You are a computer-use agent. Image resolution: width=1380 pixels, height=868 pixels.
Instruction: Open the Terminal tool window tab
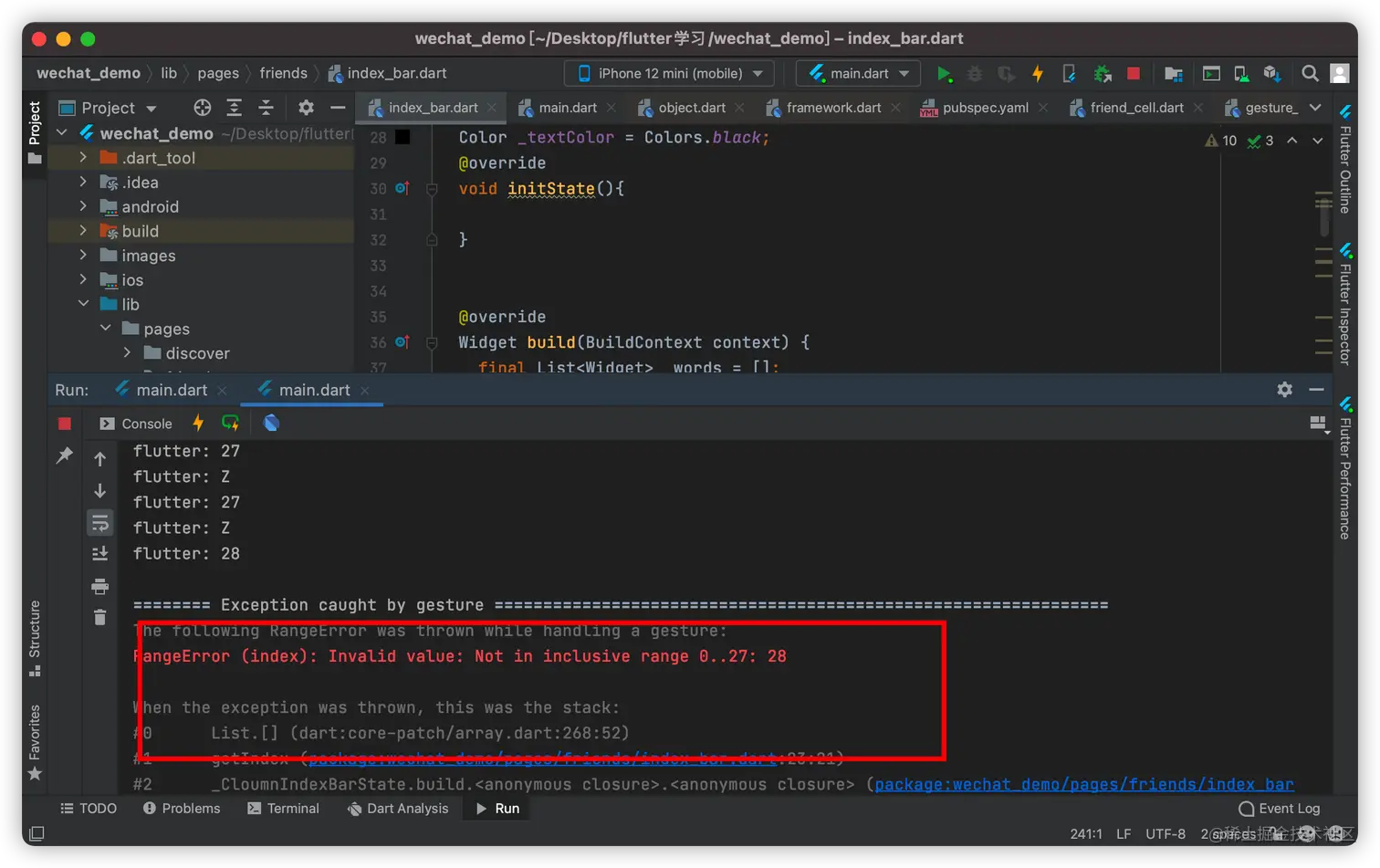pos(283,809)
